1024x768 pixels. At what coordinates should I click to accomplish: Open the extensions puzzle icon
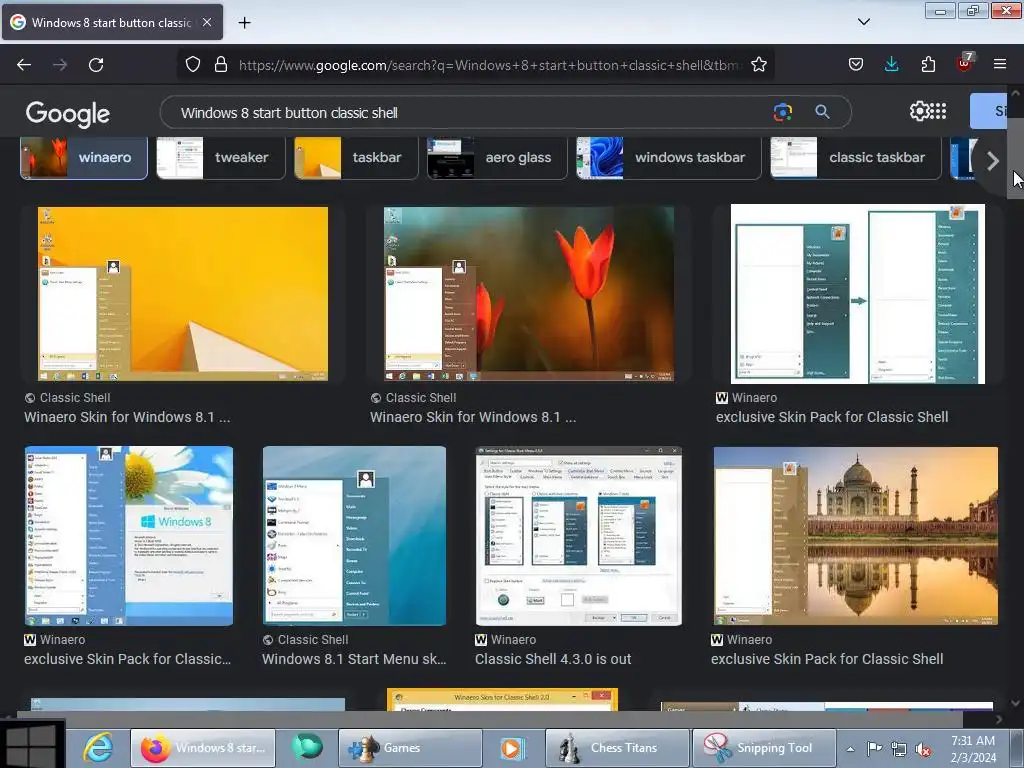pos(928,64)
